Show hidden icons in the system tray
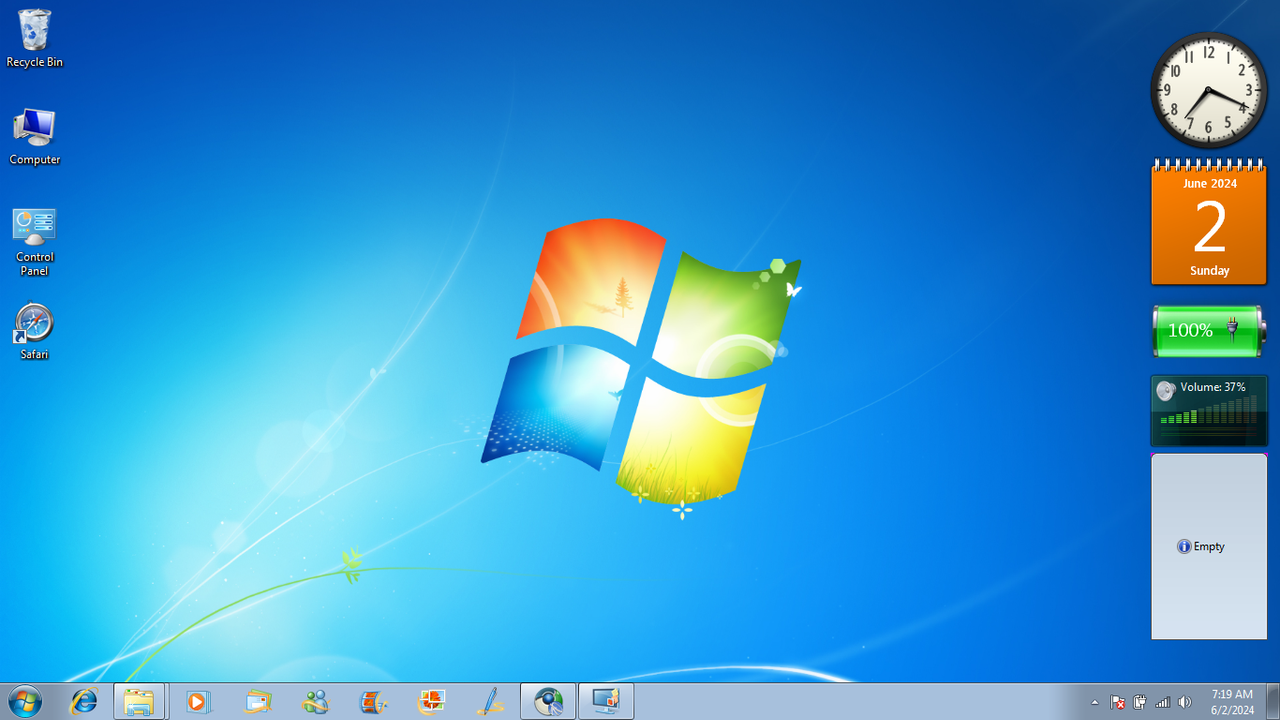 coord(1094,702)
